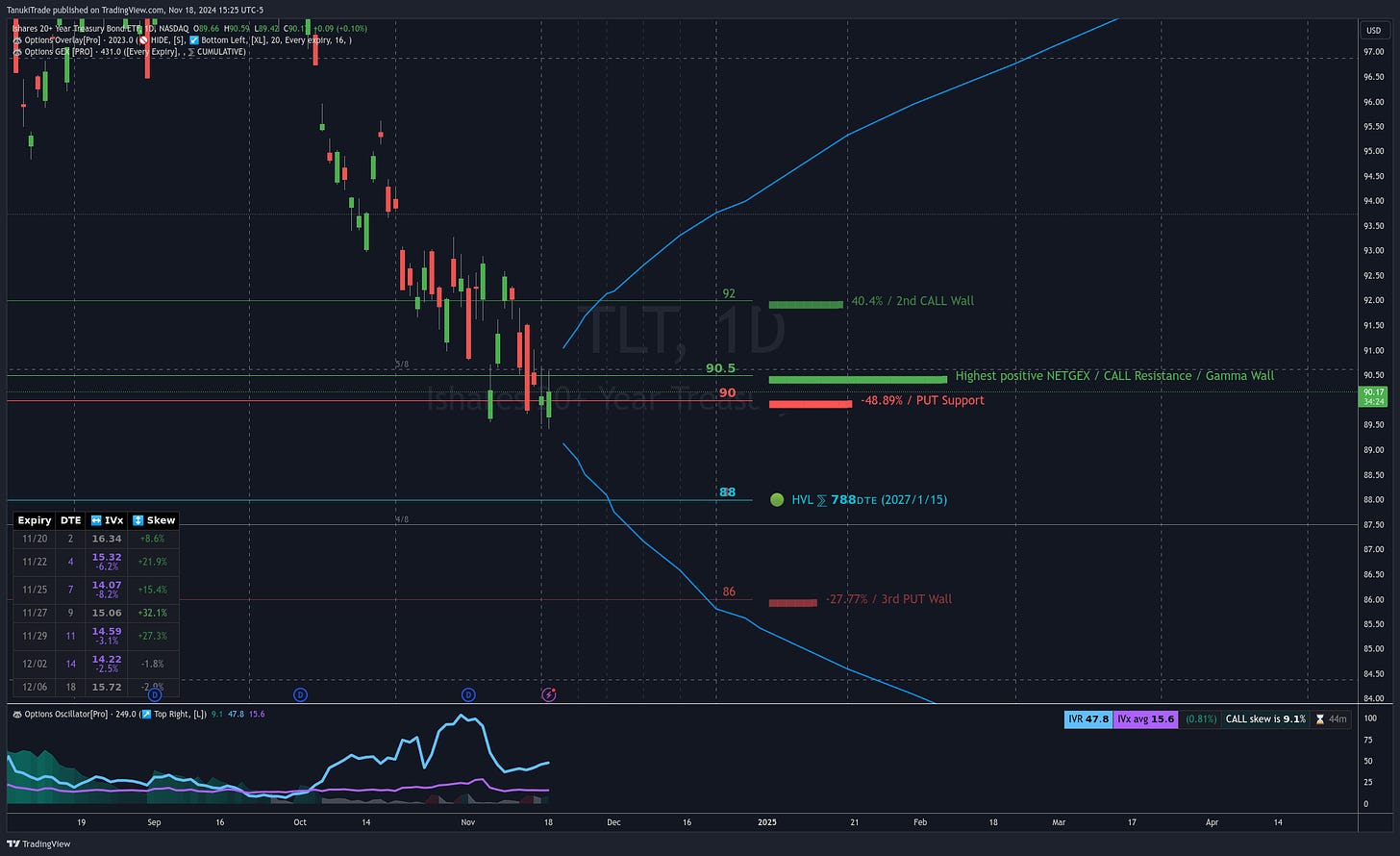Click the TradingView logo in the footer
The height and width of the screenshot is (856, 1400).
point(38,843)
